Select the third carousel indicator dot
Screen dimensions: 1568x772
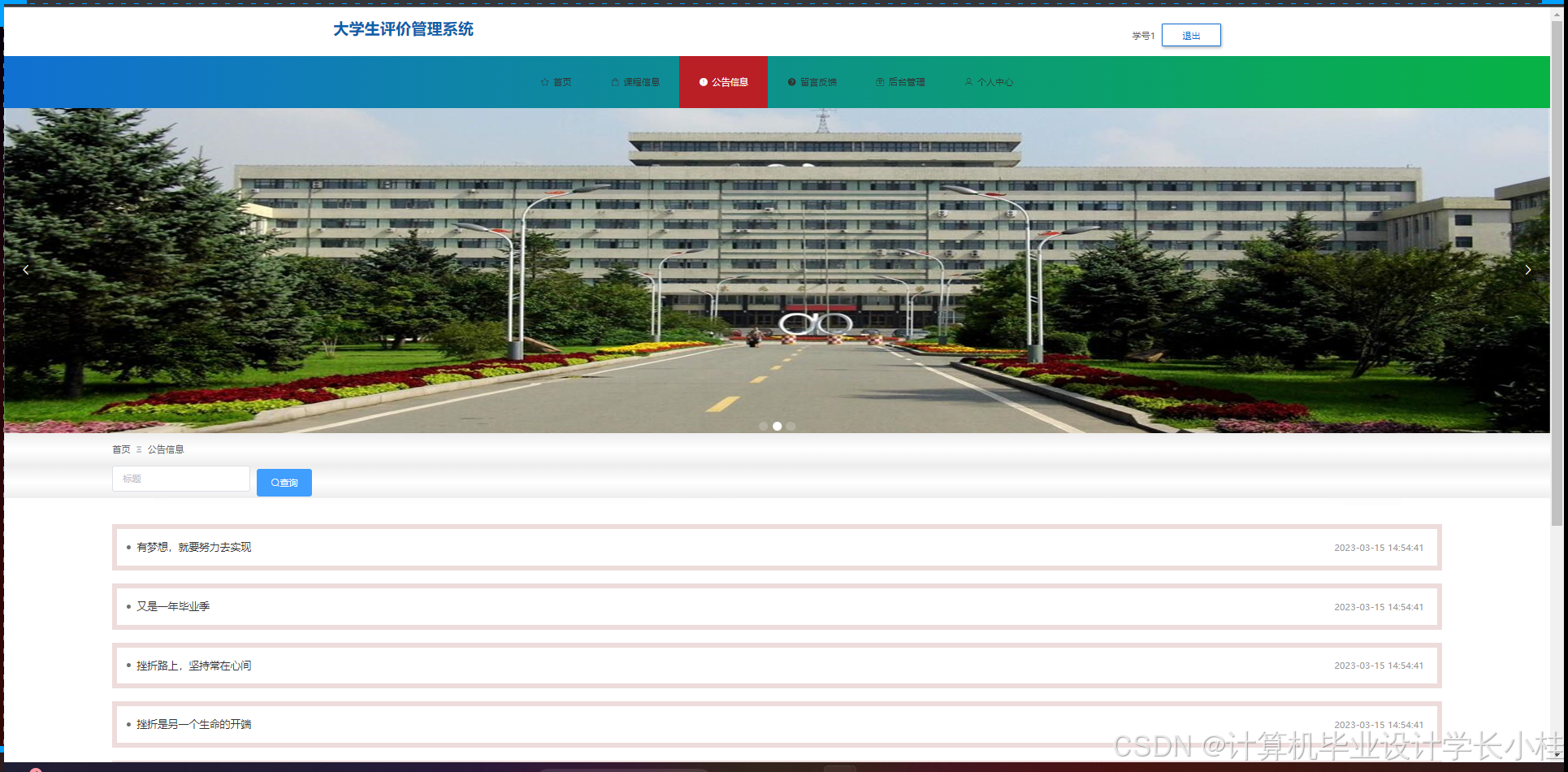(791, 426)
